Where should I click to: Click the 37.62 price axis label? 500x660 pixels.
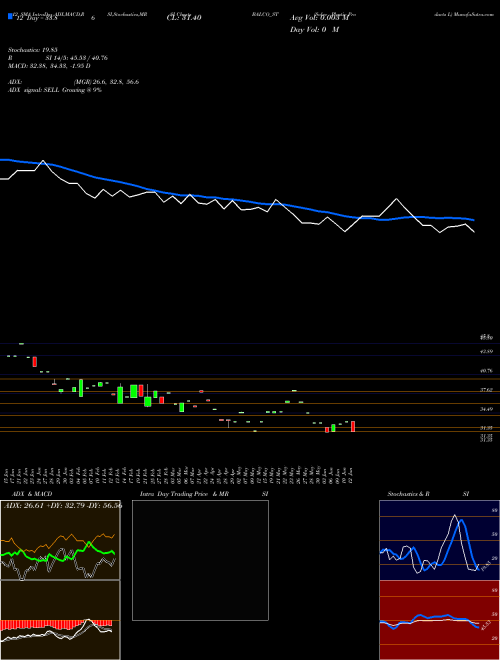(x=487, y=390)
